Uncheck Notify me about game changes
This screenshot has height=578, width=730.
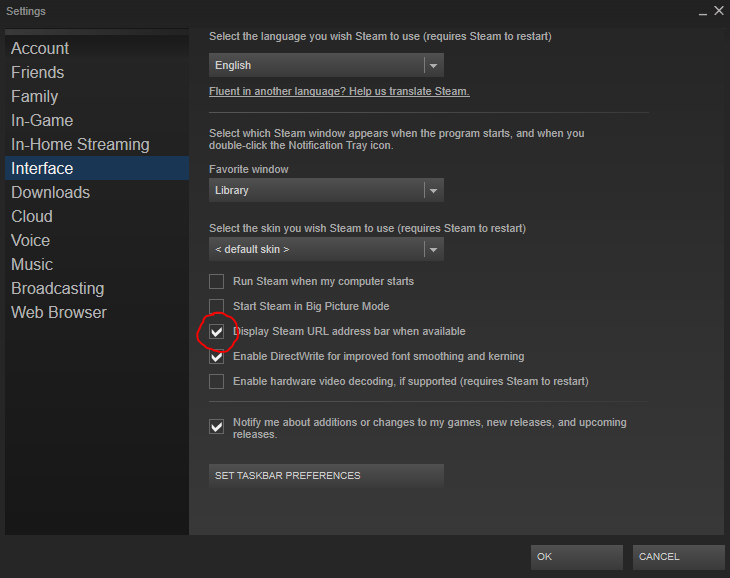[216, 426]
